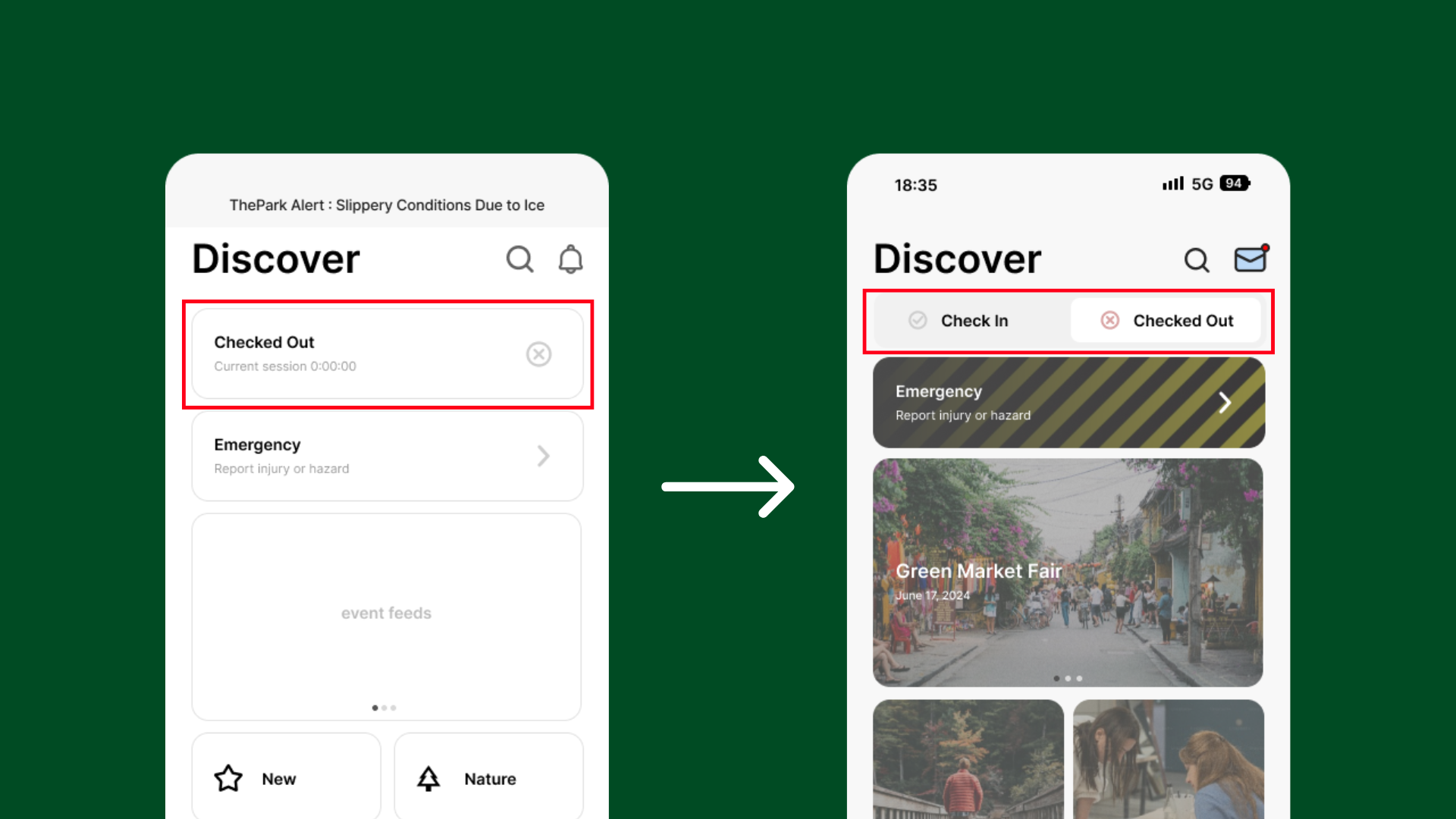Click ThePark Alert slippery conditions banner
The width and height of the screenshot is (1456, 819).
click(387, 205)
